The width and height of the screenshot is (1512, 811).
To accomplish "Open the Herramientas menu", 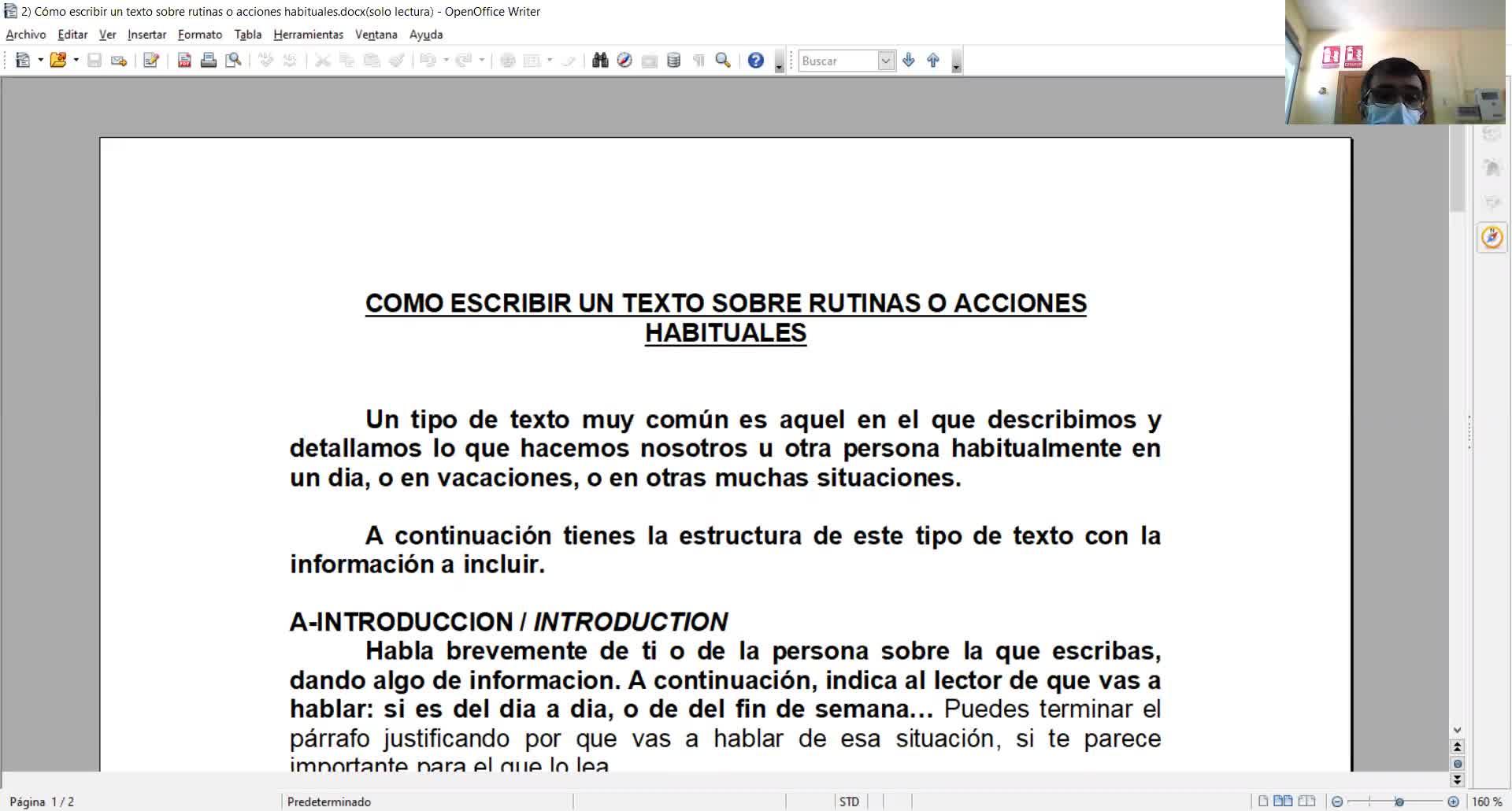I will 309,35.
